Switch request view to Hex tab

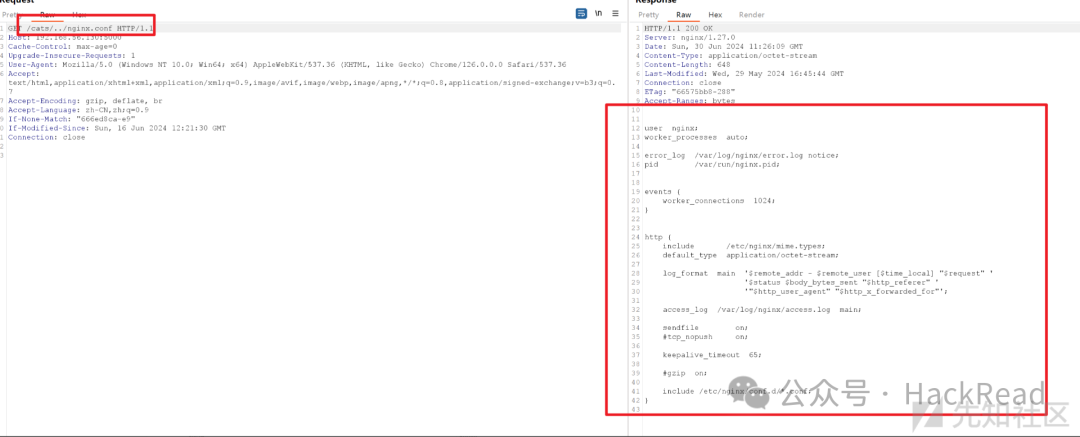pyautogui.click(x=79, y=14)
